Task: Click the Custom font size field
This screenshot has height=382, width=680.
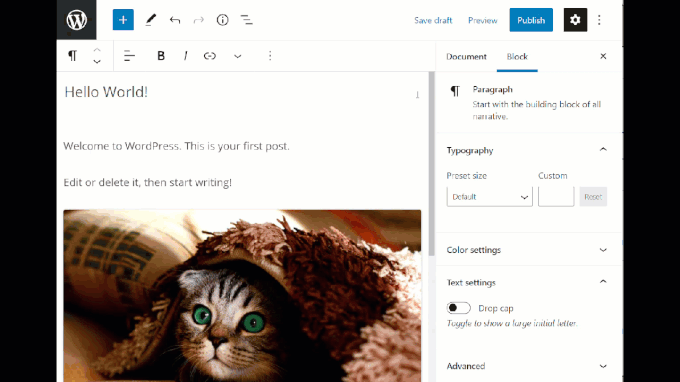Action: [556, 197]
